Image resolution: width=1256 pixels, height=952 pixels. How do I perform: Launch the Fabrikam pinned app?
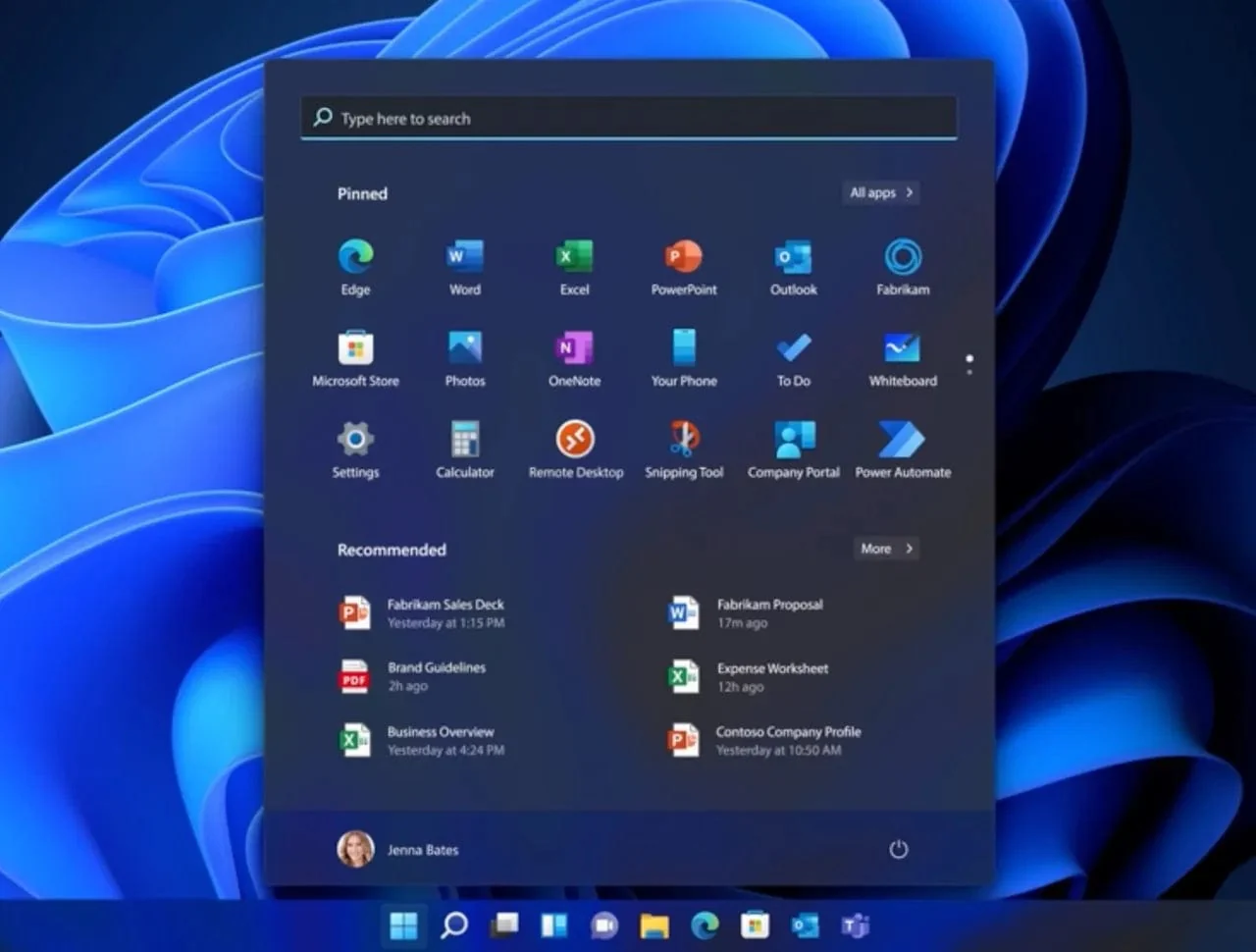[x=903, y=266]
